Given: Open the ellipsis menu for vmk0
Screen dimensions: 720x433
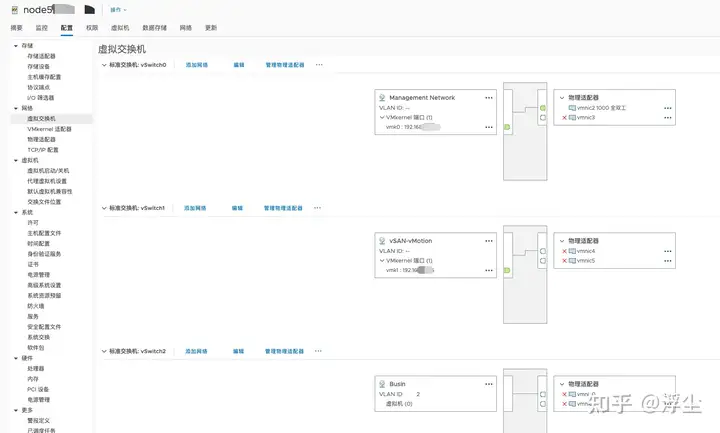Looking at the screenshot, I should [x=489, y=127].
